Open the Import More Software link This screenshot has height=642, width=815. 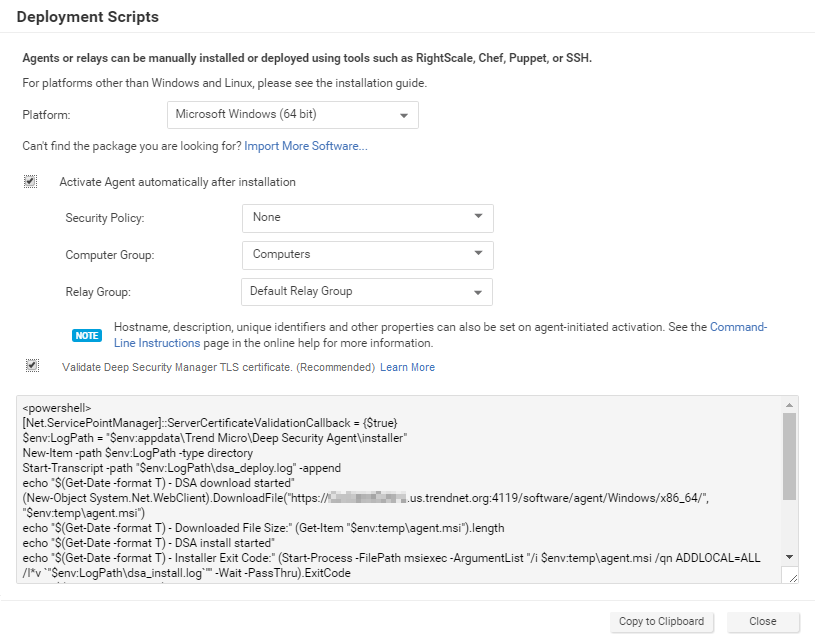306,146
